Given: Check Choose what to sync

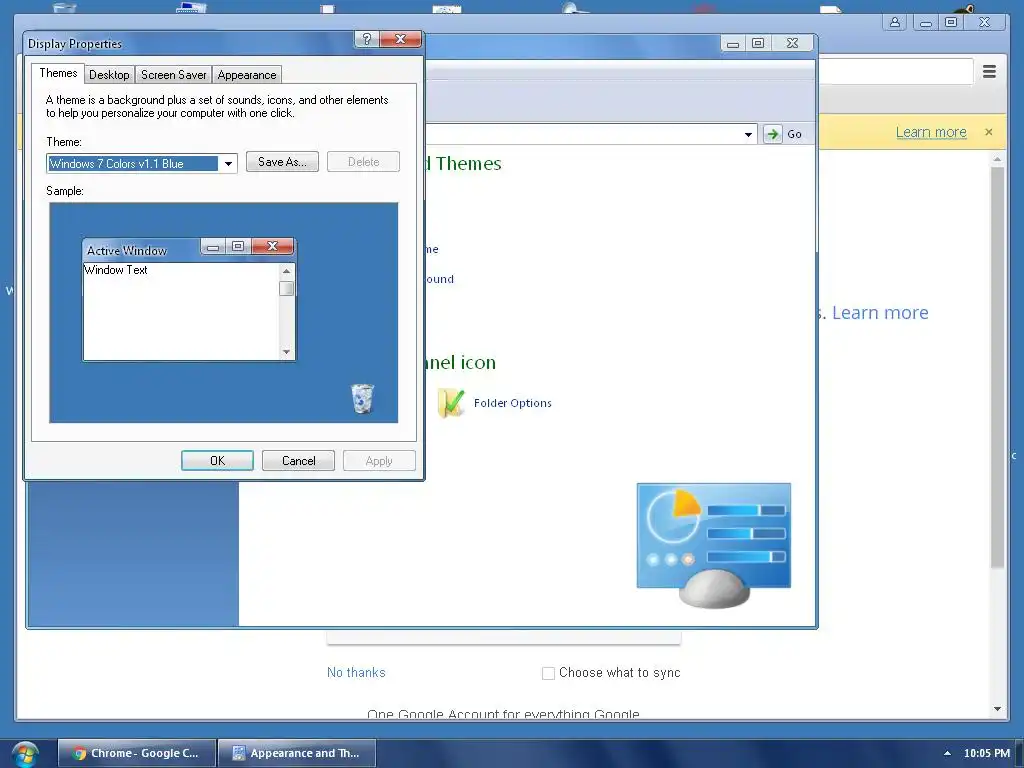Looking at the screenshot, I should point(548,673).
